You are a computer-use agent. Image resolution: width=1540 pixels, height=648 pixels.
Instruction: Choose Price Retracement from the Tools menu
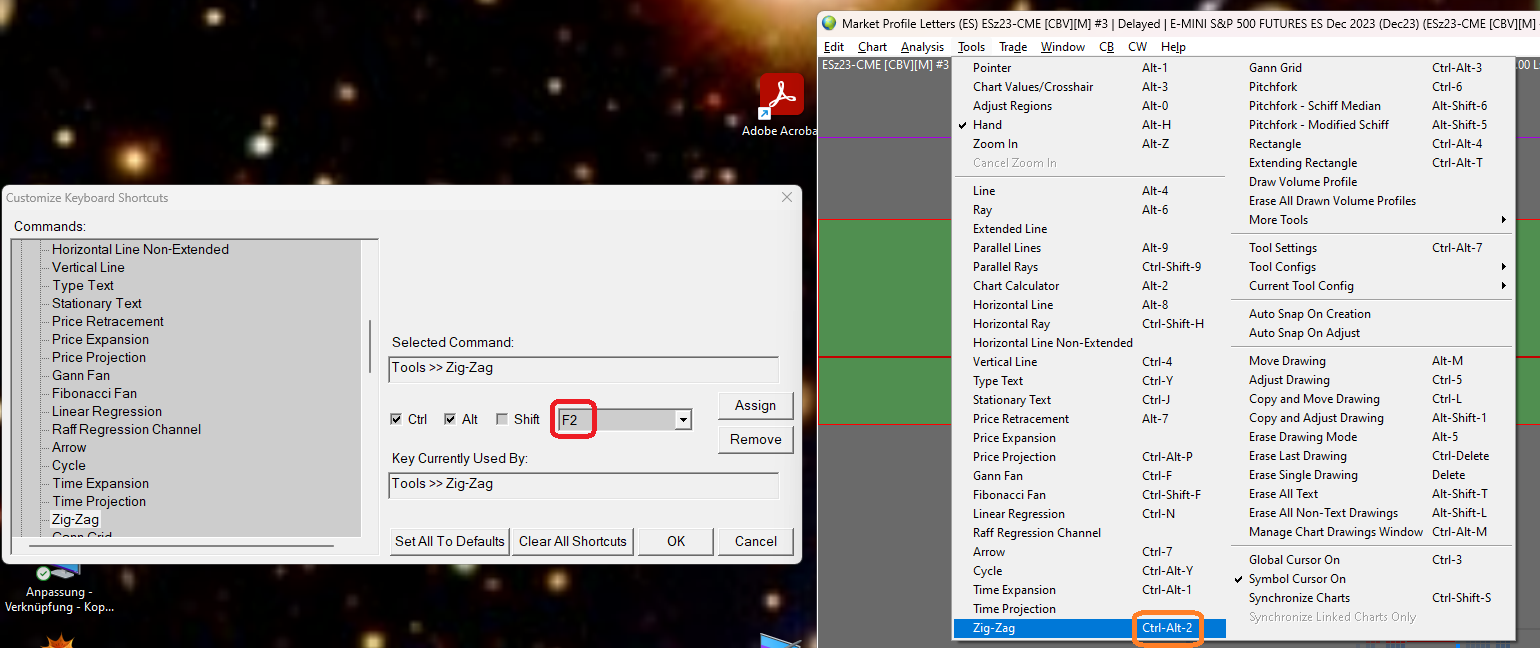[1089, 419]
